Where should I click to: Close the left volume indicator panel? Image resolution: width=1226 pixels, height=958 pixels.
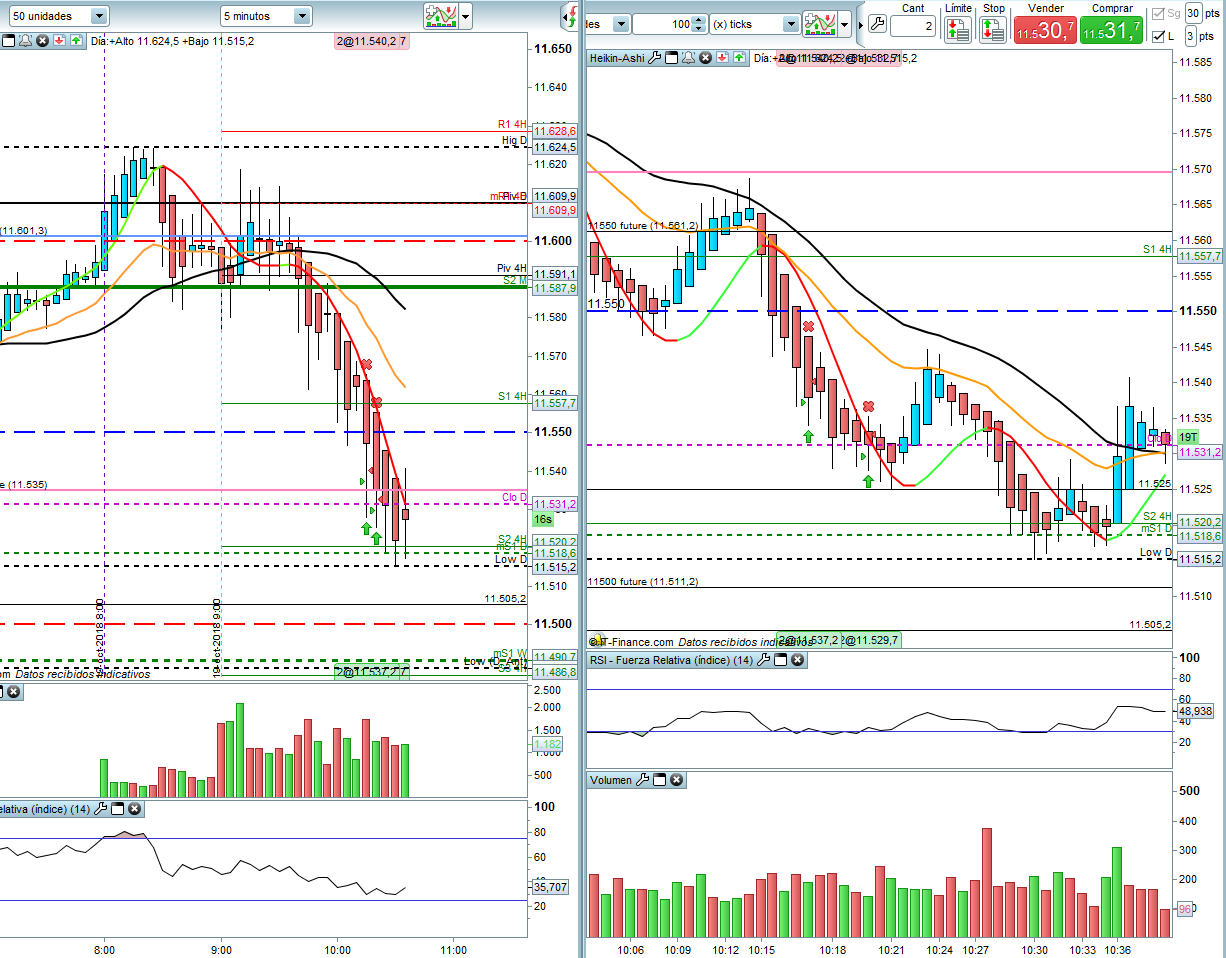(x=14, y=692)
